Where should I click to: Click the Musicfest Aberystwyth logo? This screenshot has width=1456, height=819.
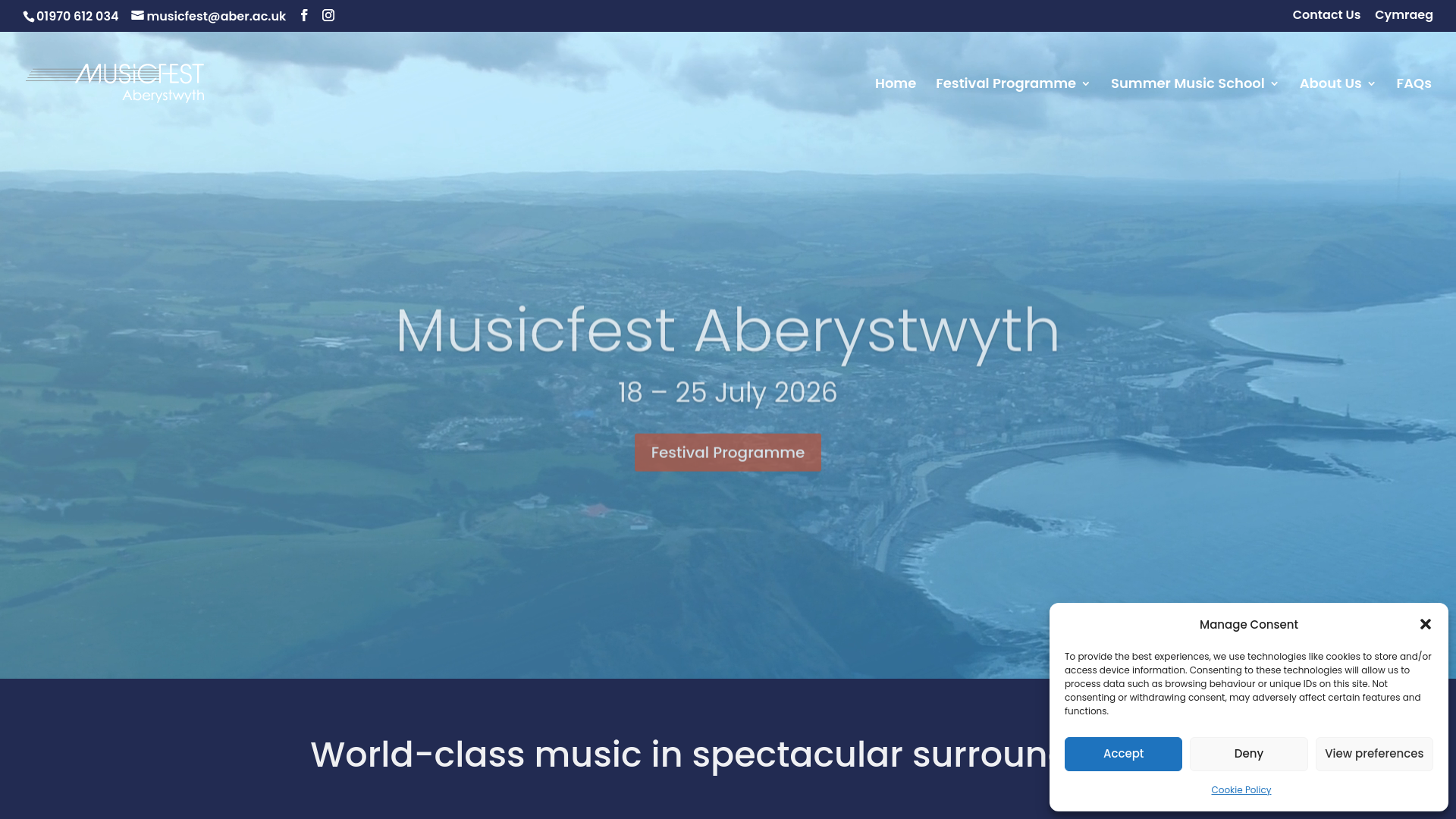coord(115,83)
